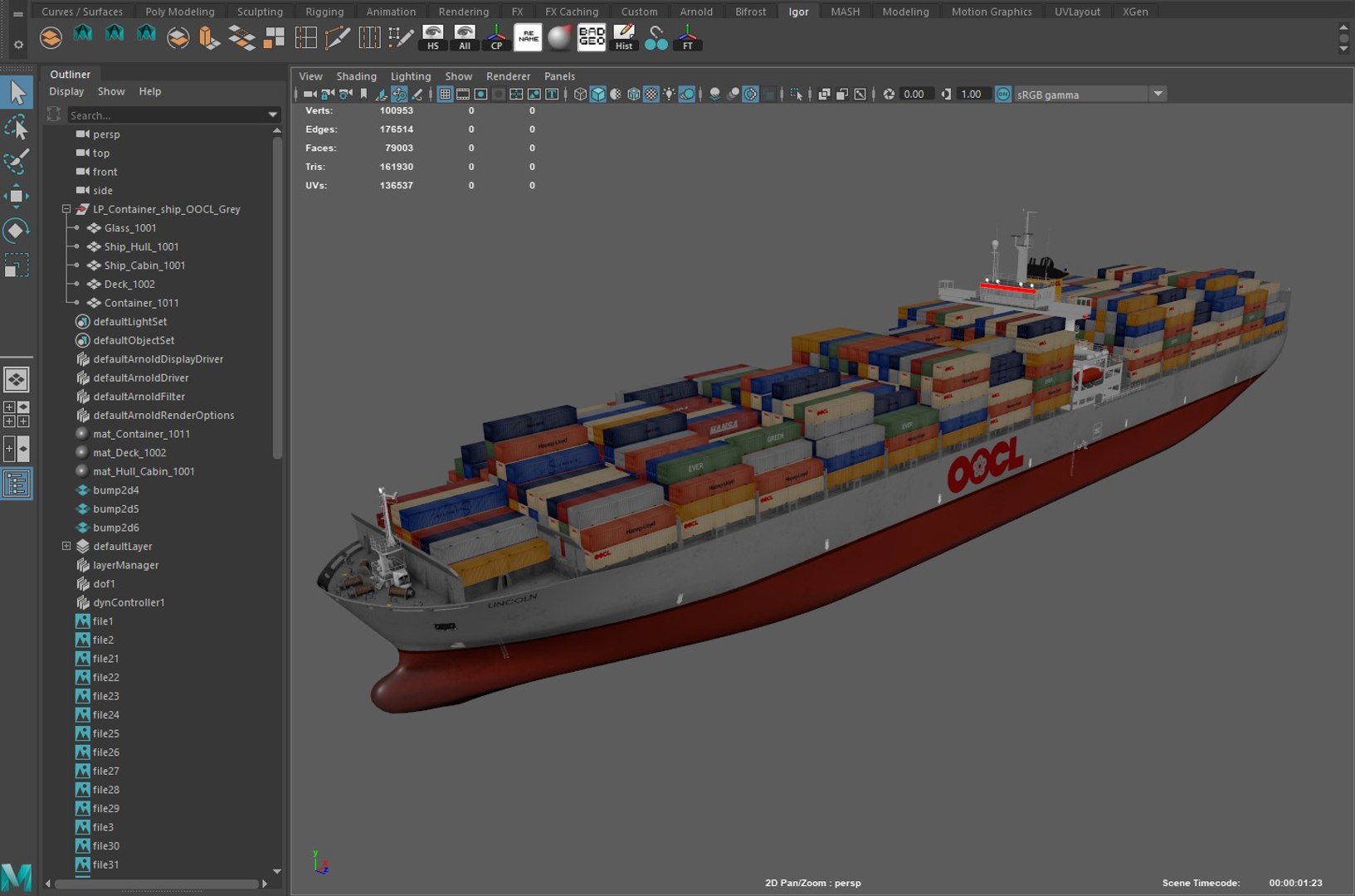Open the viewport Renderer menu
Screen dimensions: 1355x896
(x=508, y=76)
